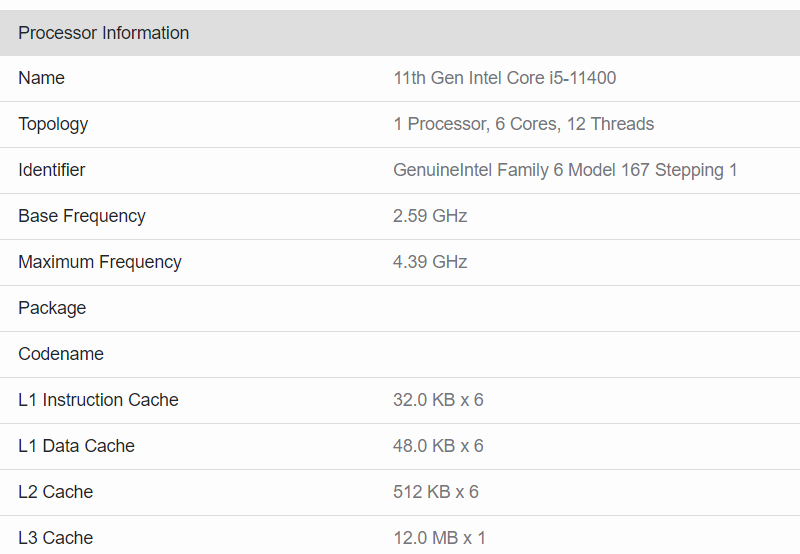Viewport: 800px width, 554px height.
Task: Click the 32.0 KB x 6 value
Action: (438, 400)
